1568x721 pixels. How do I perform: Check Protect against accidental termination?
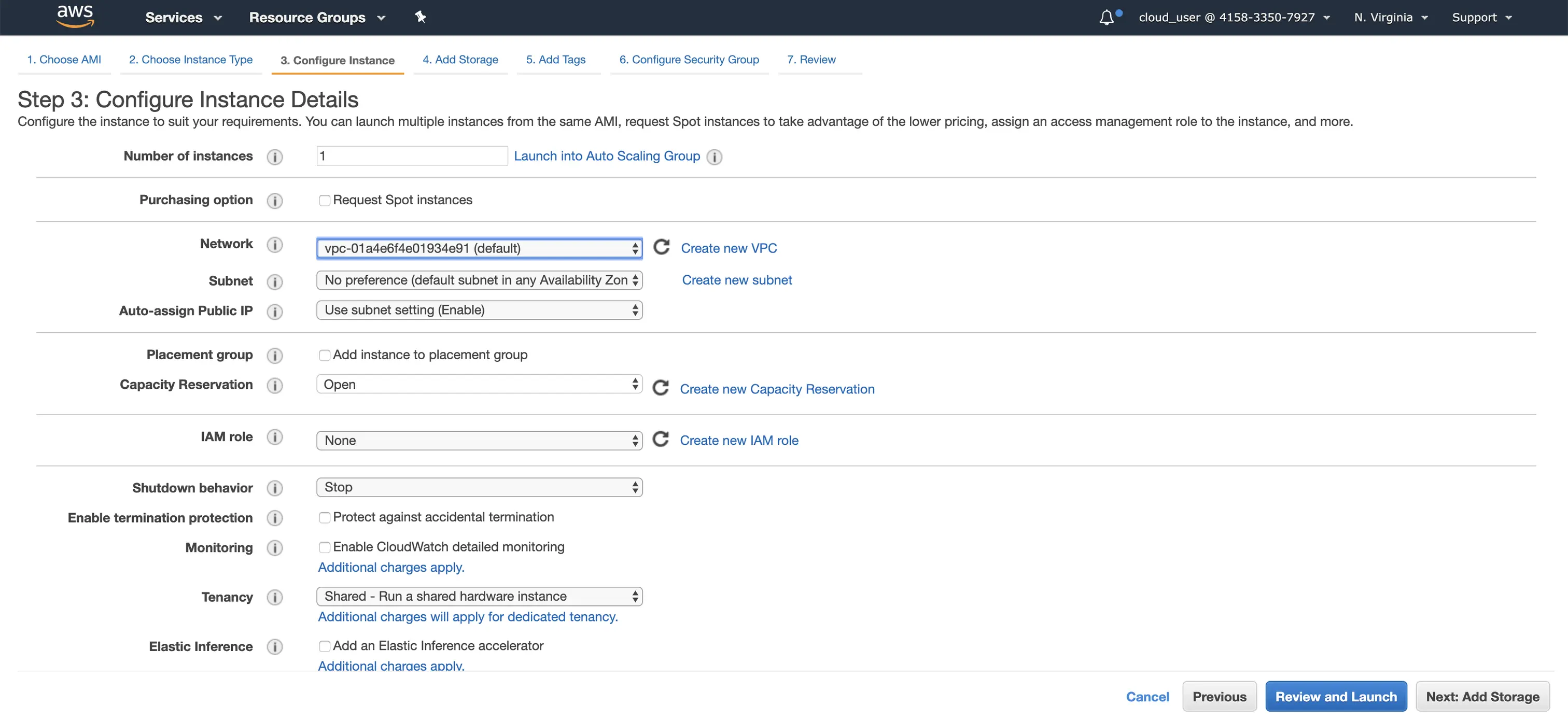click(325, 517)
